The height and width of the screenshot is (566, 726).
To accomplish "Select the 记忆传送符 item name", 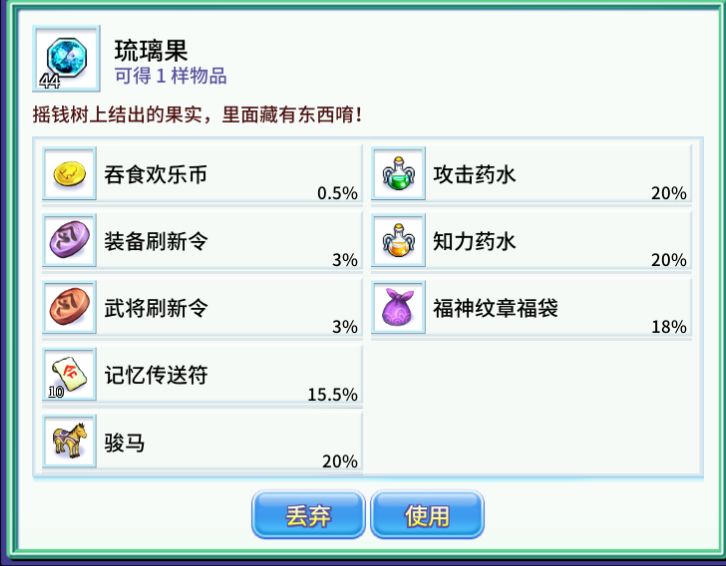I will [x=155, y=375].
